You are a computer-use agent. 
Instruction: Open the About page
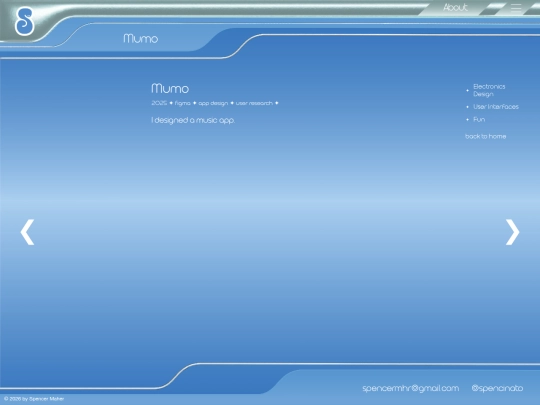coord(455,7)
